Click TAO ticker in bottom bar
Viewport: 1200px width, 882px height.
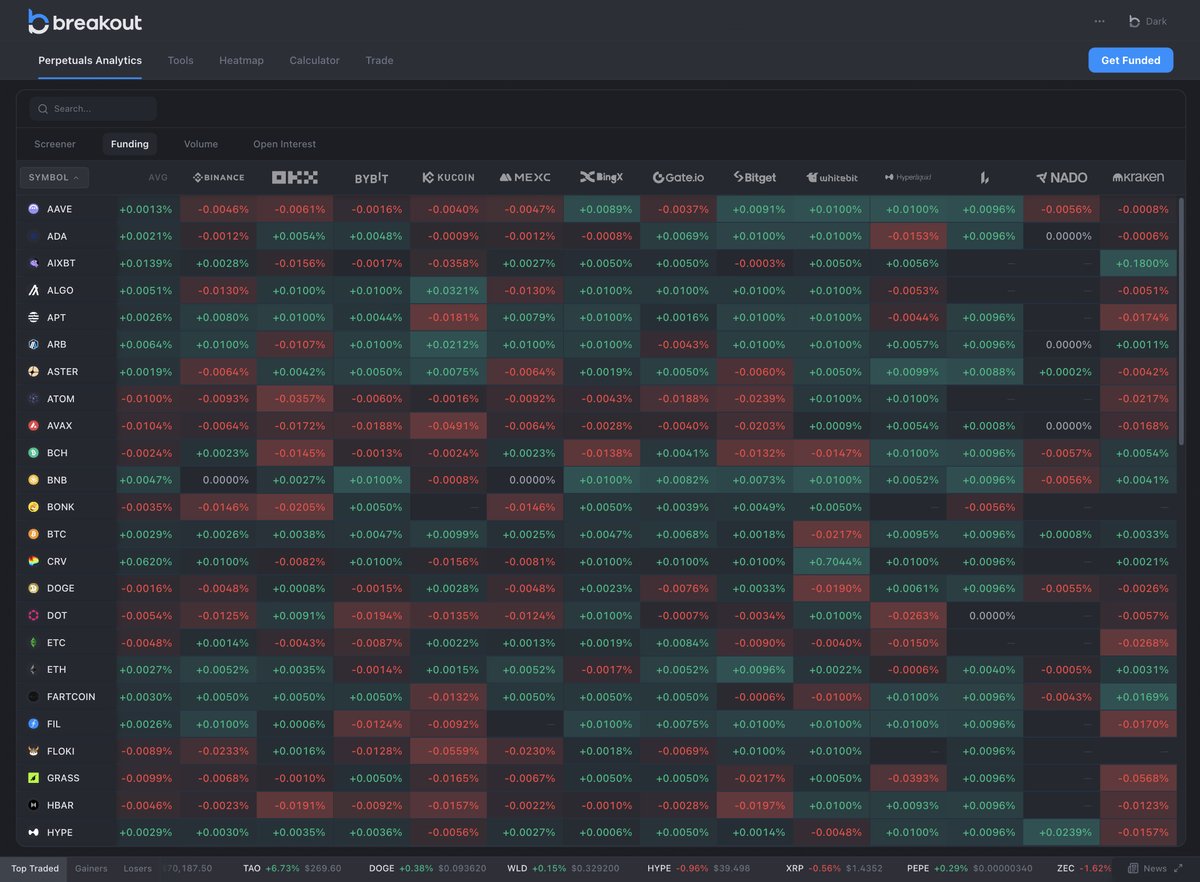pos(292,868)
